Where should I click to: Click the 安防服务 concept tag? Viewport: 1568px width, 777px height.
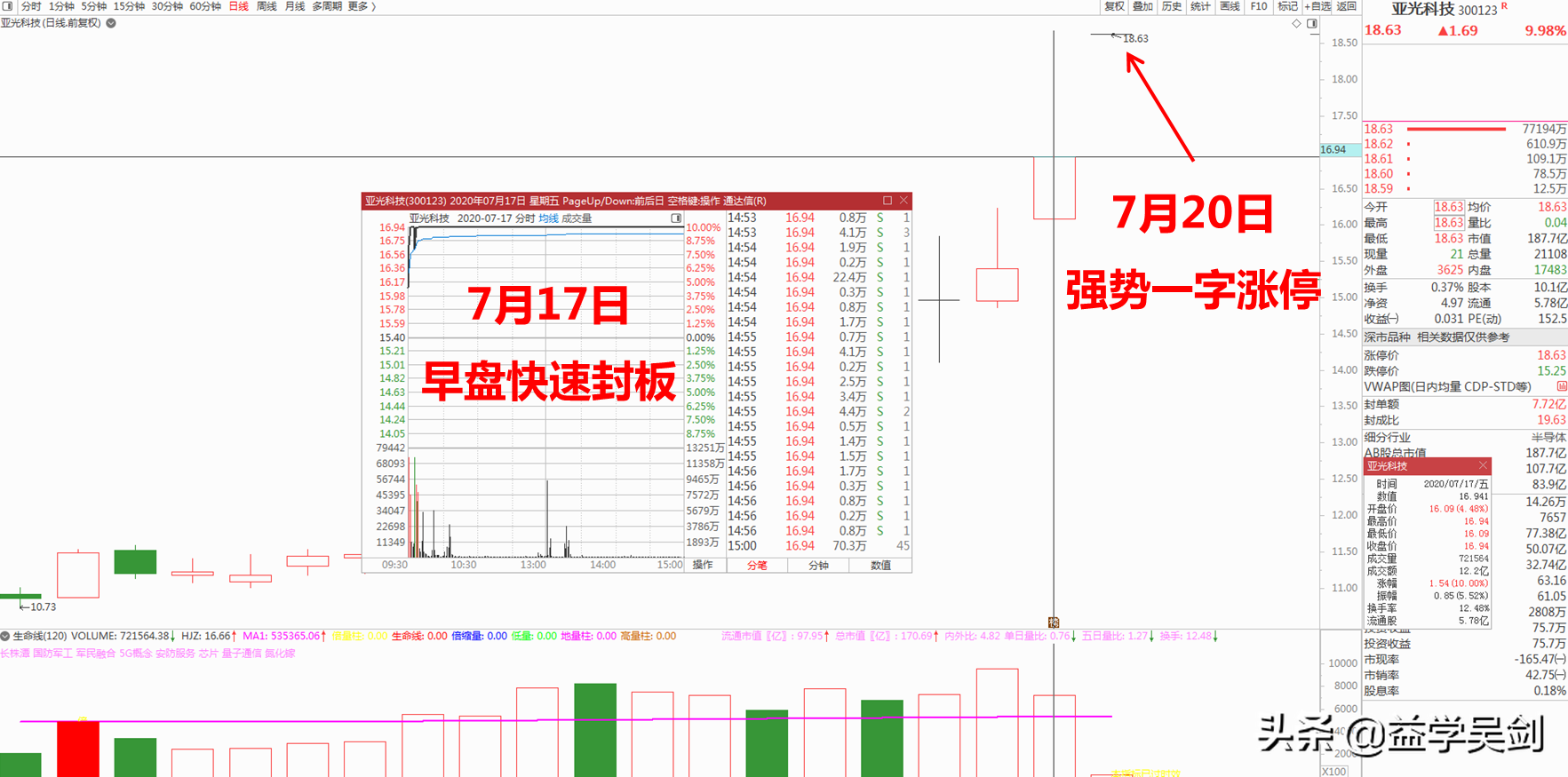click(176, 654)
